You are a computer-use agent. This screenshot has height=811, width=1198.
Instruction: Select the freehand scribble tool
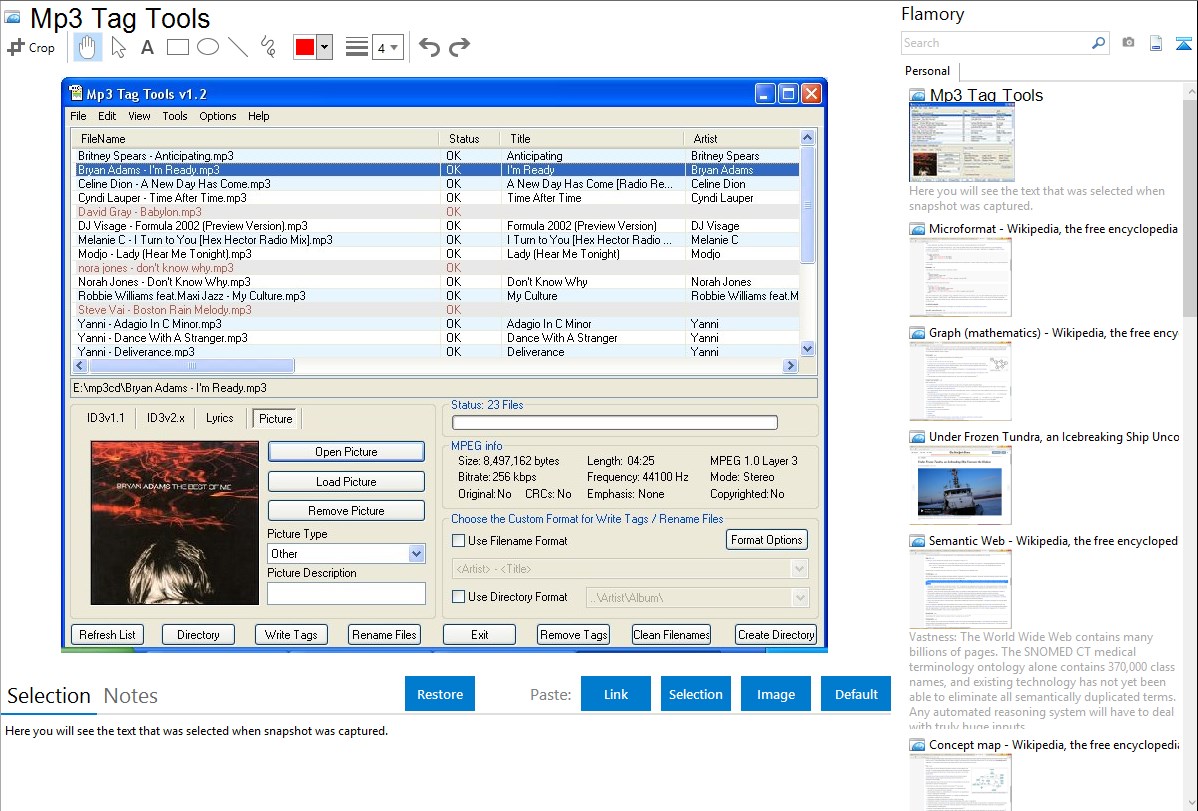pos(268,47)
